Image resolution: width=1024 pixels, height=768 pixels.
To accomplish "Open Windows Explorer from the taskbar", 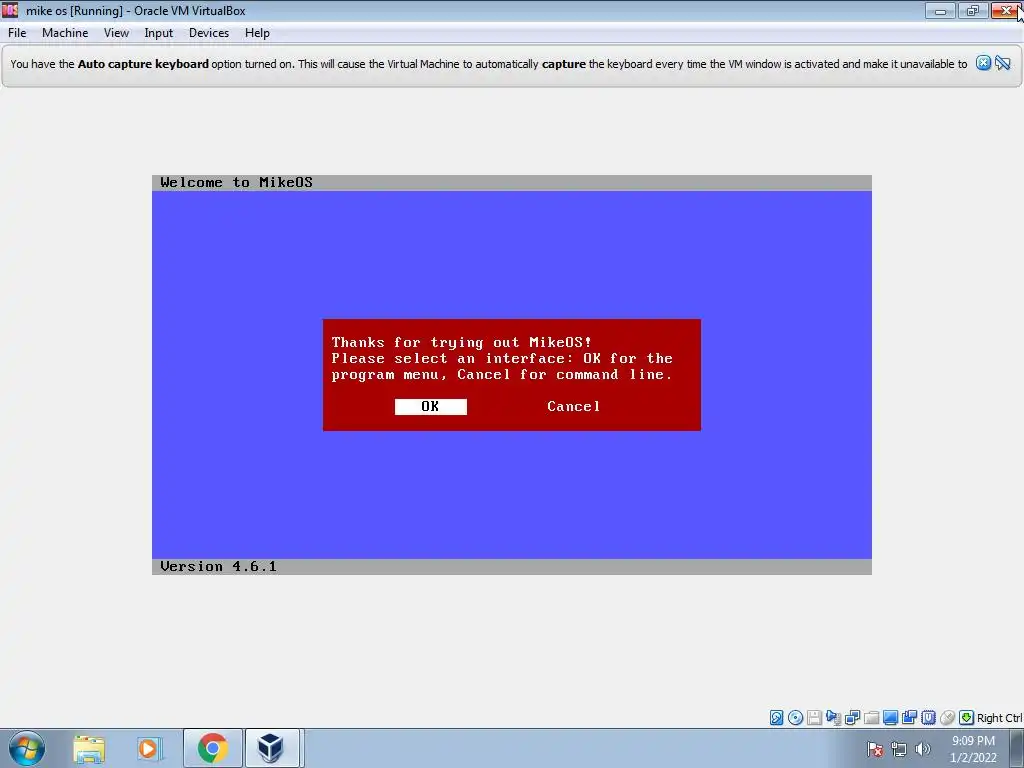I will [89, 748].
